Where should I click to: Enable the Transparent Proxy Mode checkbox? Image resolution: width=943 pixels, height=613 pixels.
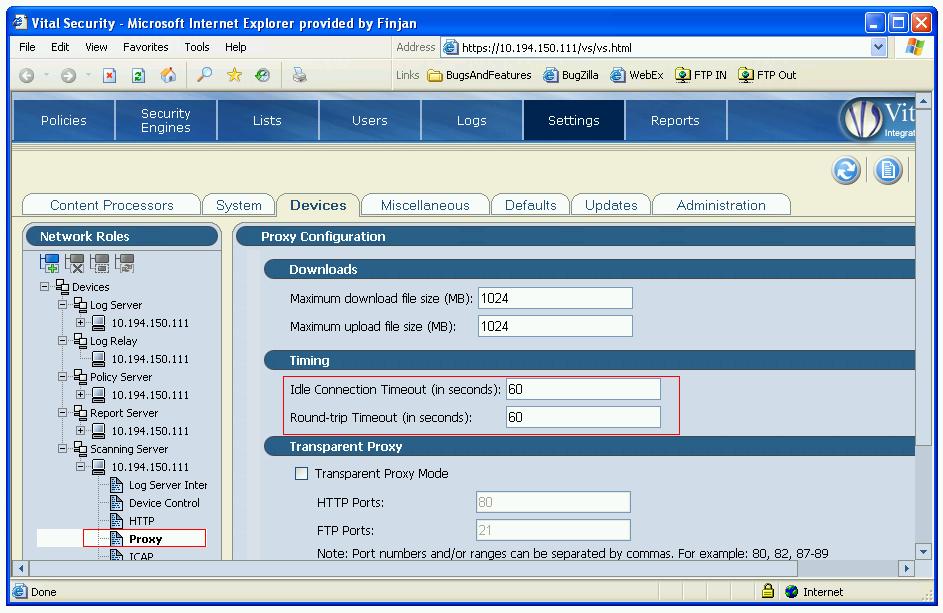[x=301, y=474]
